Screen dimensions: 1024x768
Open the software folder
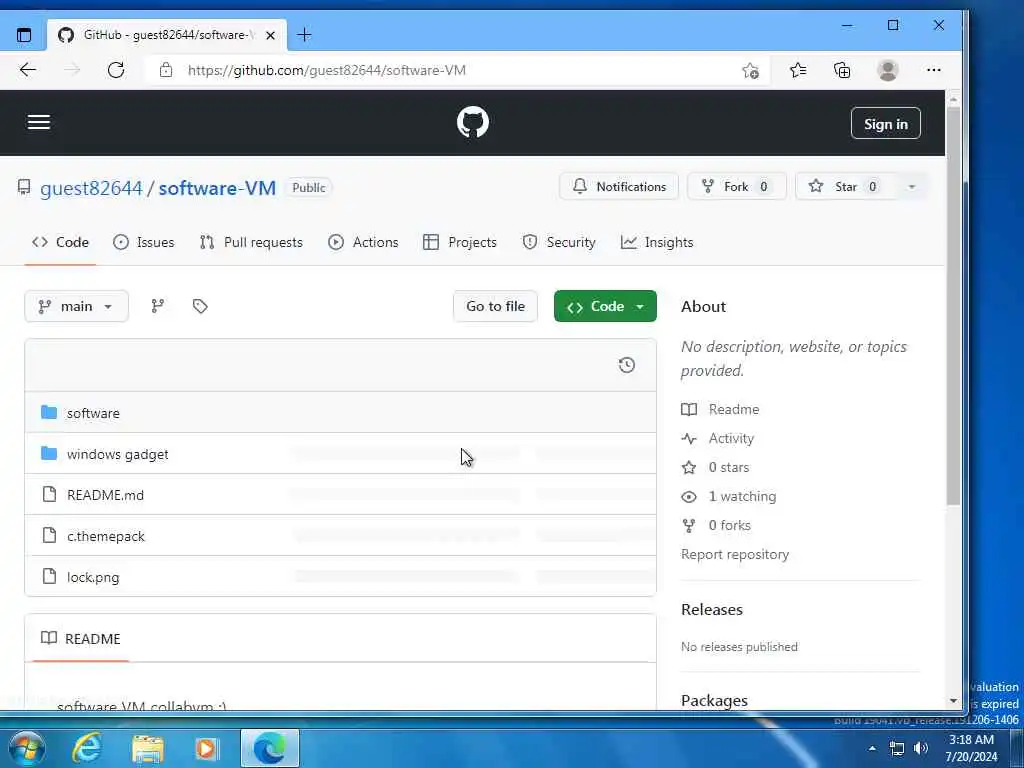[93, 413]
